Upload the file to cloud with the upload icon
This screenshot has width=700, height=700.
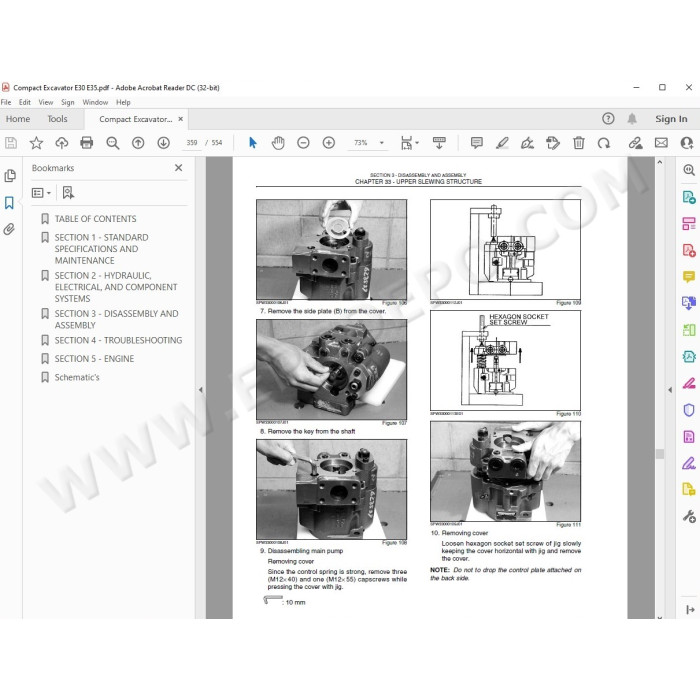(x=62, y=143)
